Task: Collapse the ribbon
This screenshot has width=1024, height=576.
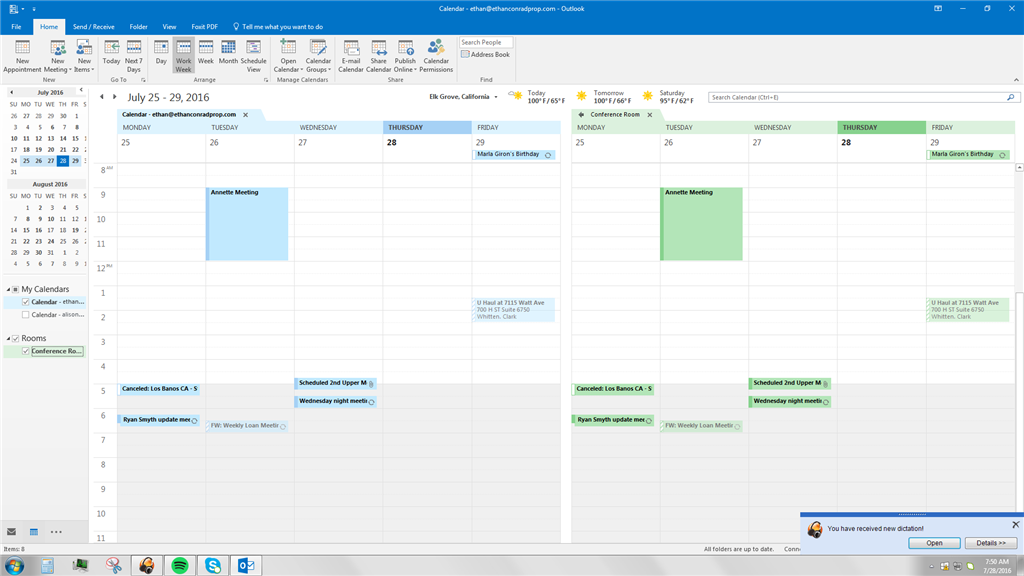Action: click(1016, 80)
